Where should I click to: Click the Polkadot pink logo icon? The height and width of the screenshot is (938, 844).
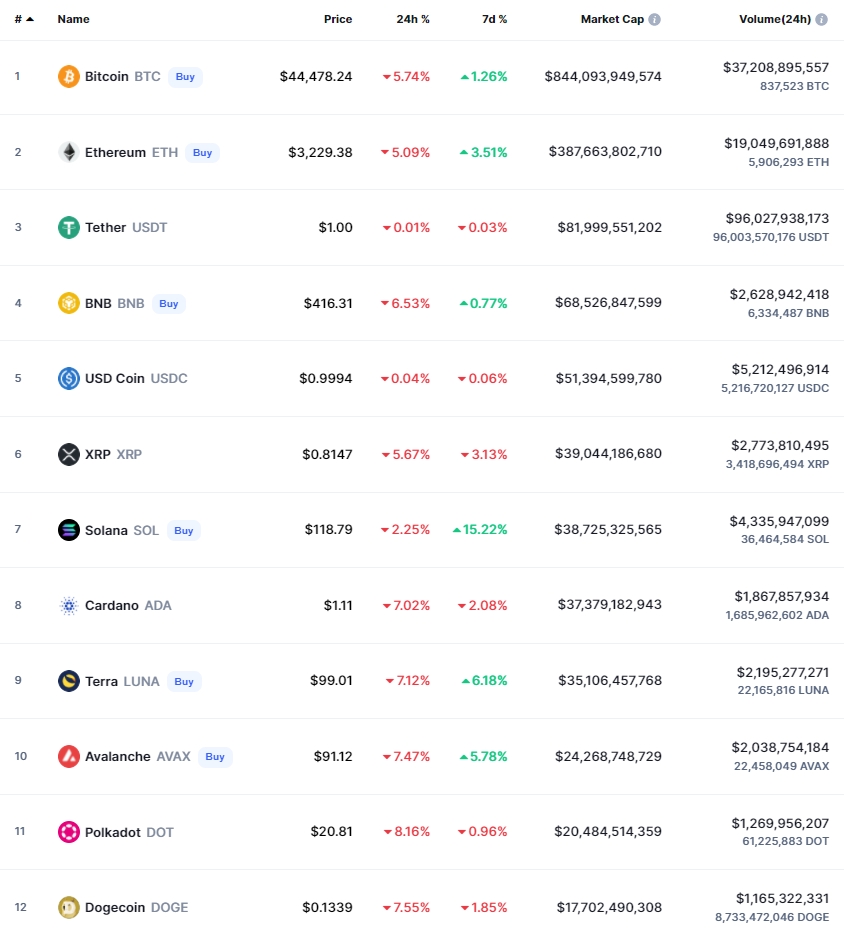pyautogui.click(x=69, y=832)
